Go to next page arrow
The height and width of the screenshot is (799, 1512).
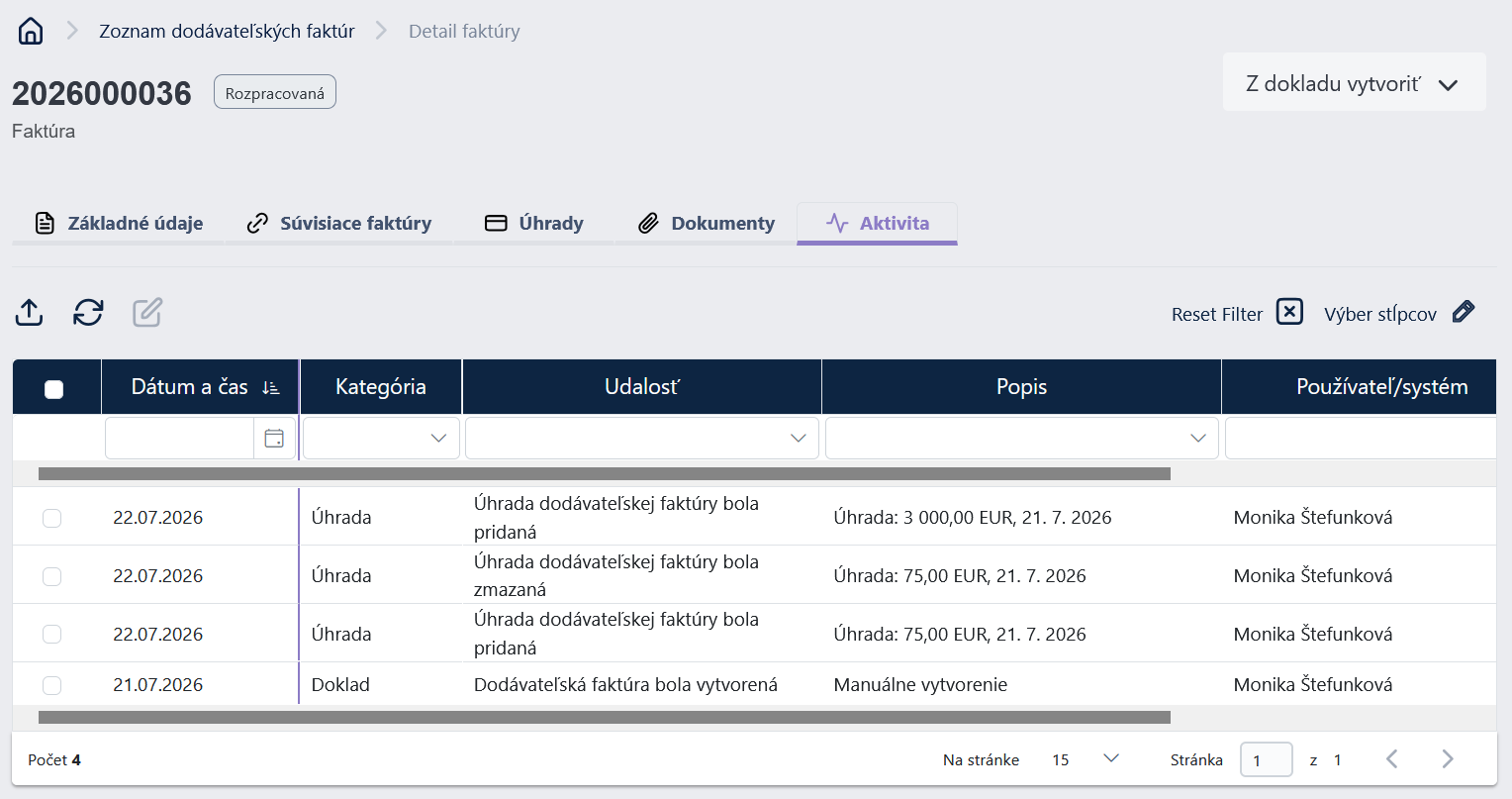[1448, 759]
